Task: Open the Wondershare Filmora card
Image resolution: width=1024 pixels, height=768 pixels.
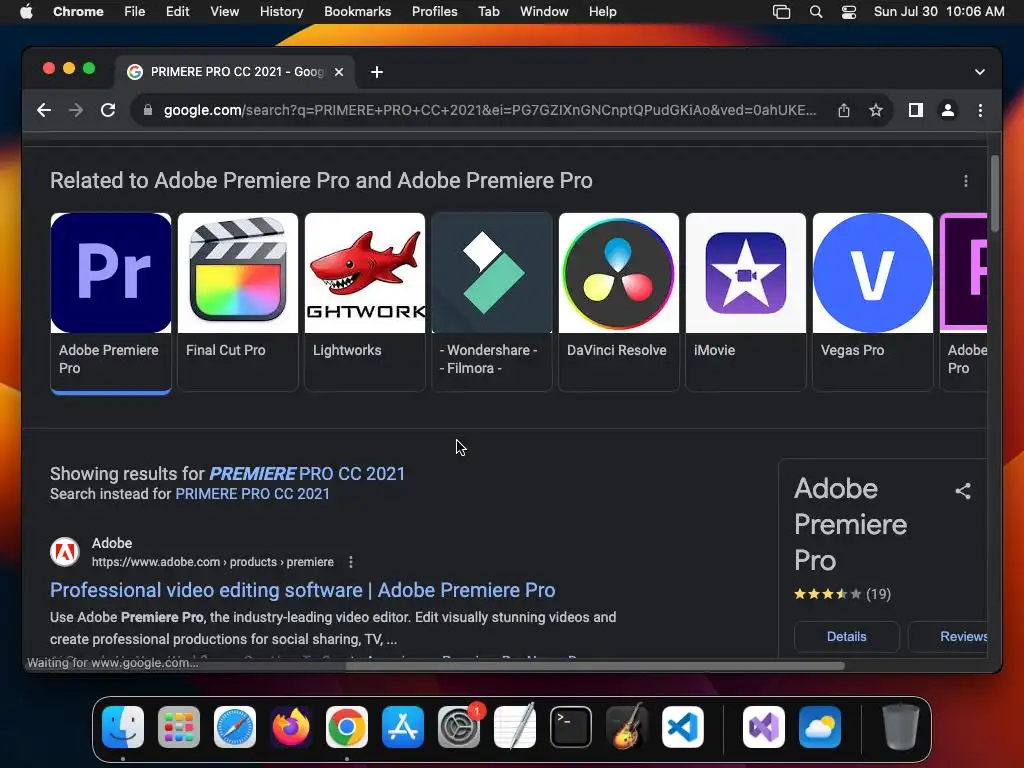Action: pyautogui.click(x=492, y=302)
